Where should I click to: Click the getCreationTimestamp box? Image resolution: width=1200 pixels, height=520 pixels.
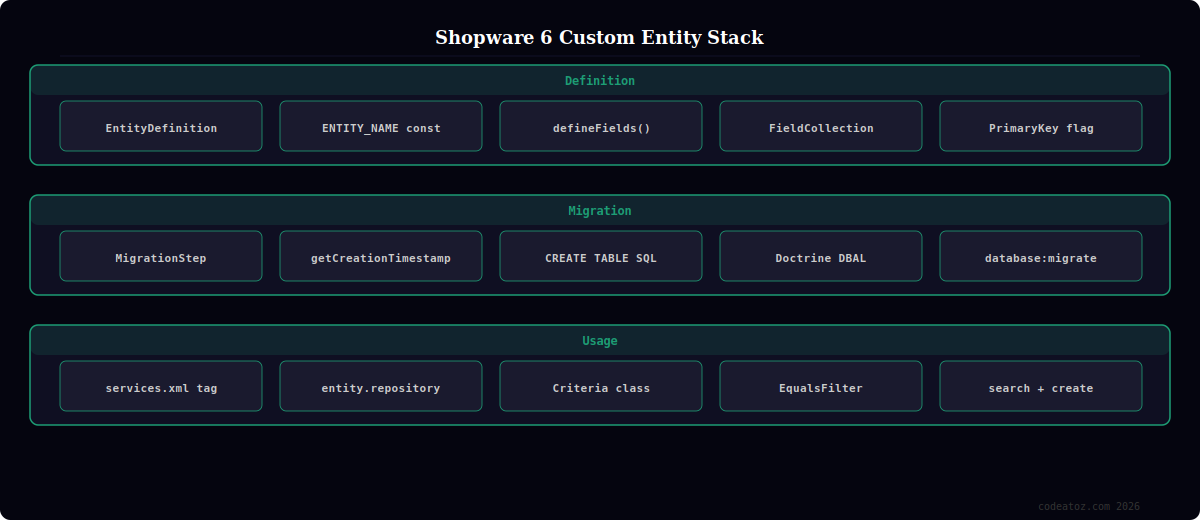click(x=381, y=256)
